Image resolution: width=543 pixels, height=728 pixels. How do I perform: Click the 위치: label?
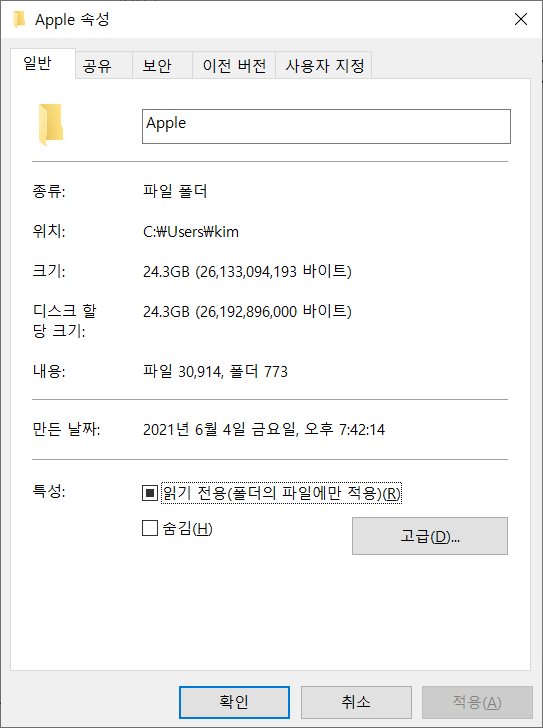49,231
